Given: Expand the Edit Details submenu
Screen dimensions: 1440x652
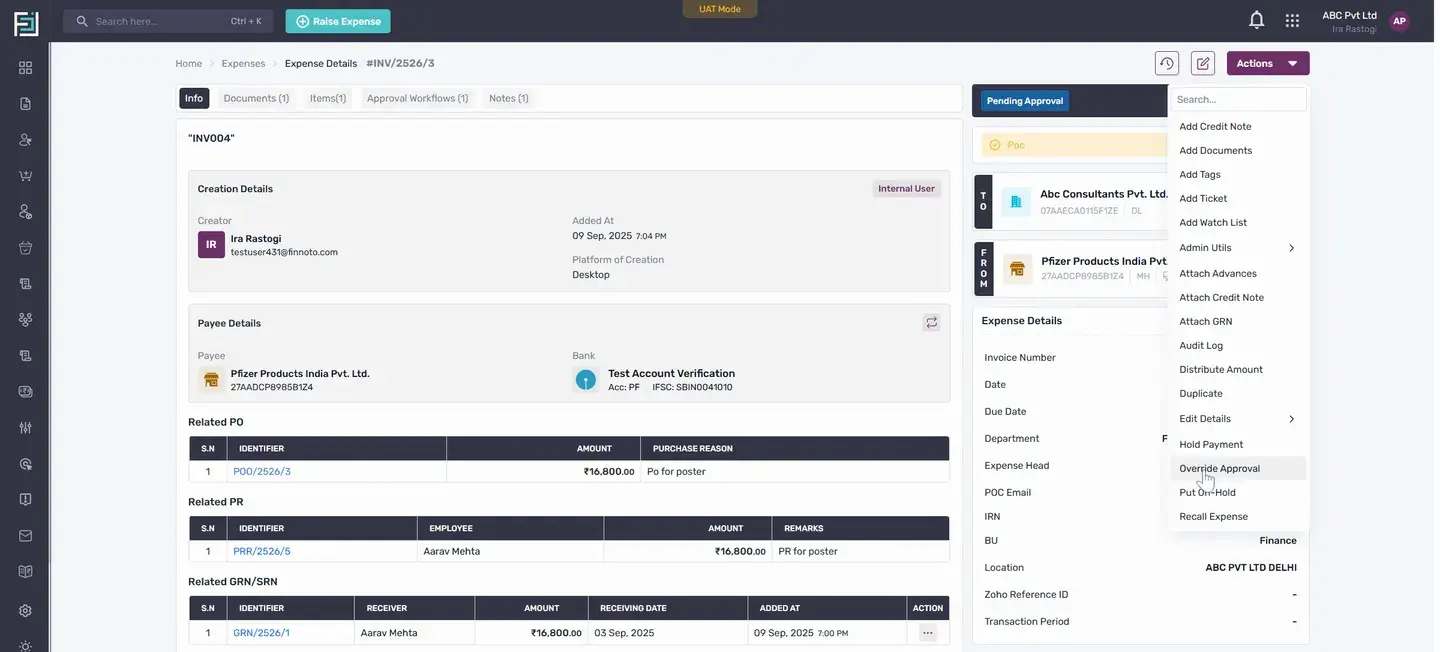Looking at the screenshot, I should pyautogui.click(x=1238, y=419).
